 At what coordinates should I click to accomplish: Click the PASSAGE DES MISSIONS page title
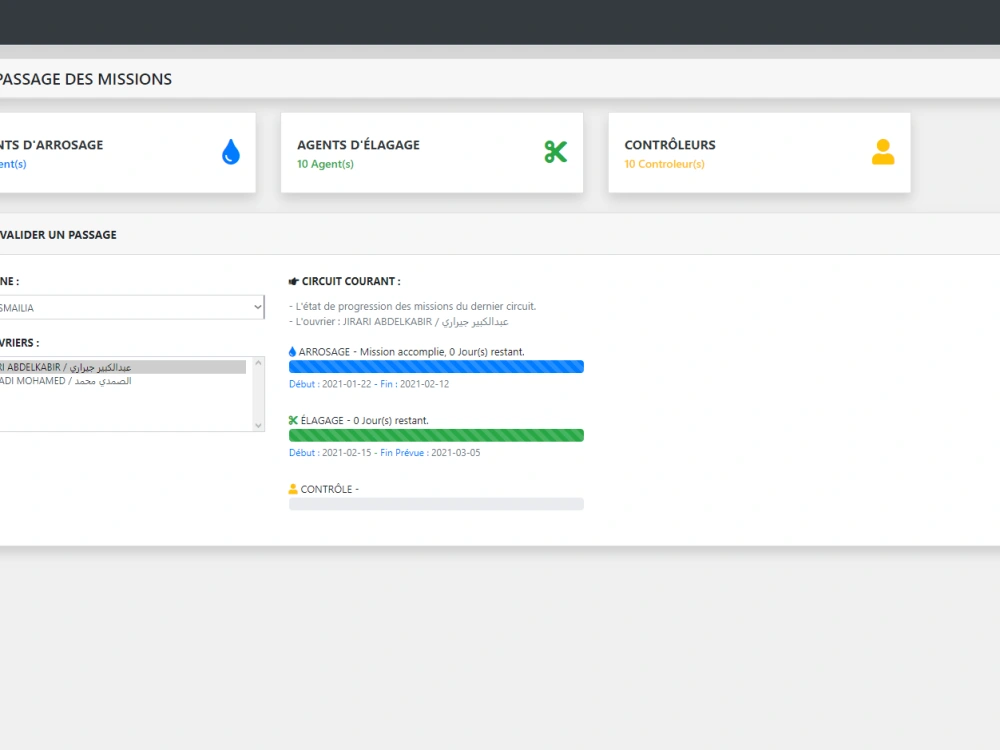(x=85, y=79)
